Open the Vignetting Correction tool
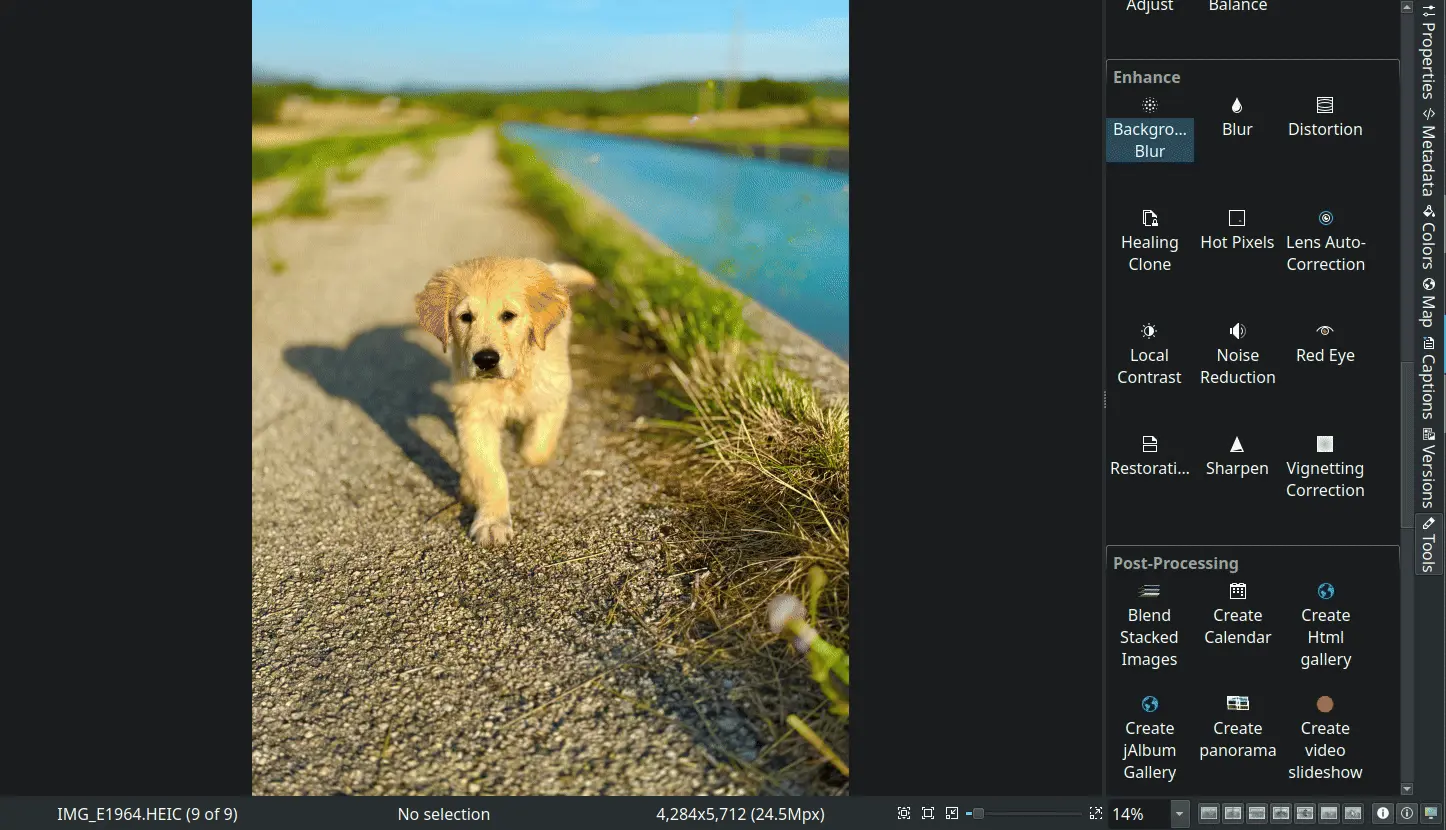1446x830 pixels. point(1325,467)
